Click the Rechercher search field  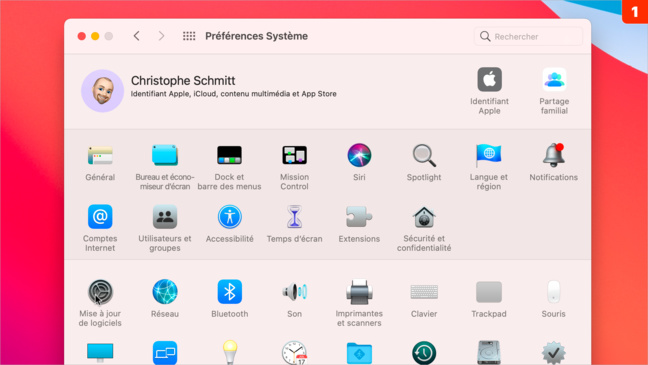529,36
